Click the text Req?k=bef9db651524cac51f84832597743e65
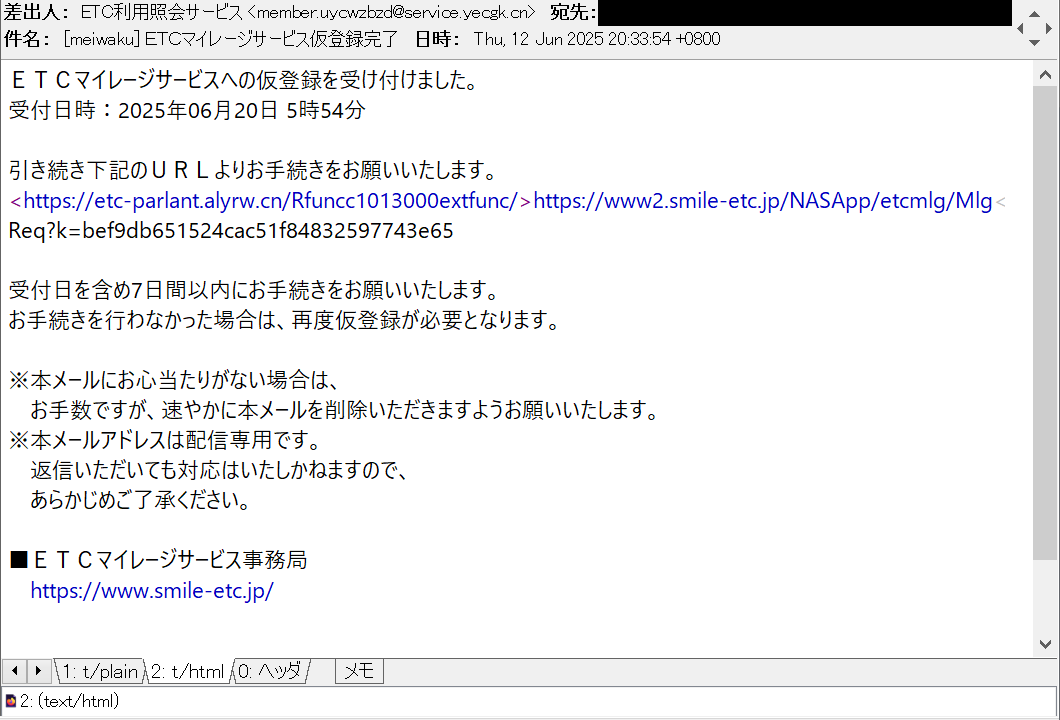 coord(231,231)
